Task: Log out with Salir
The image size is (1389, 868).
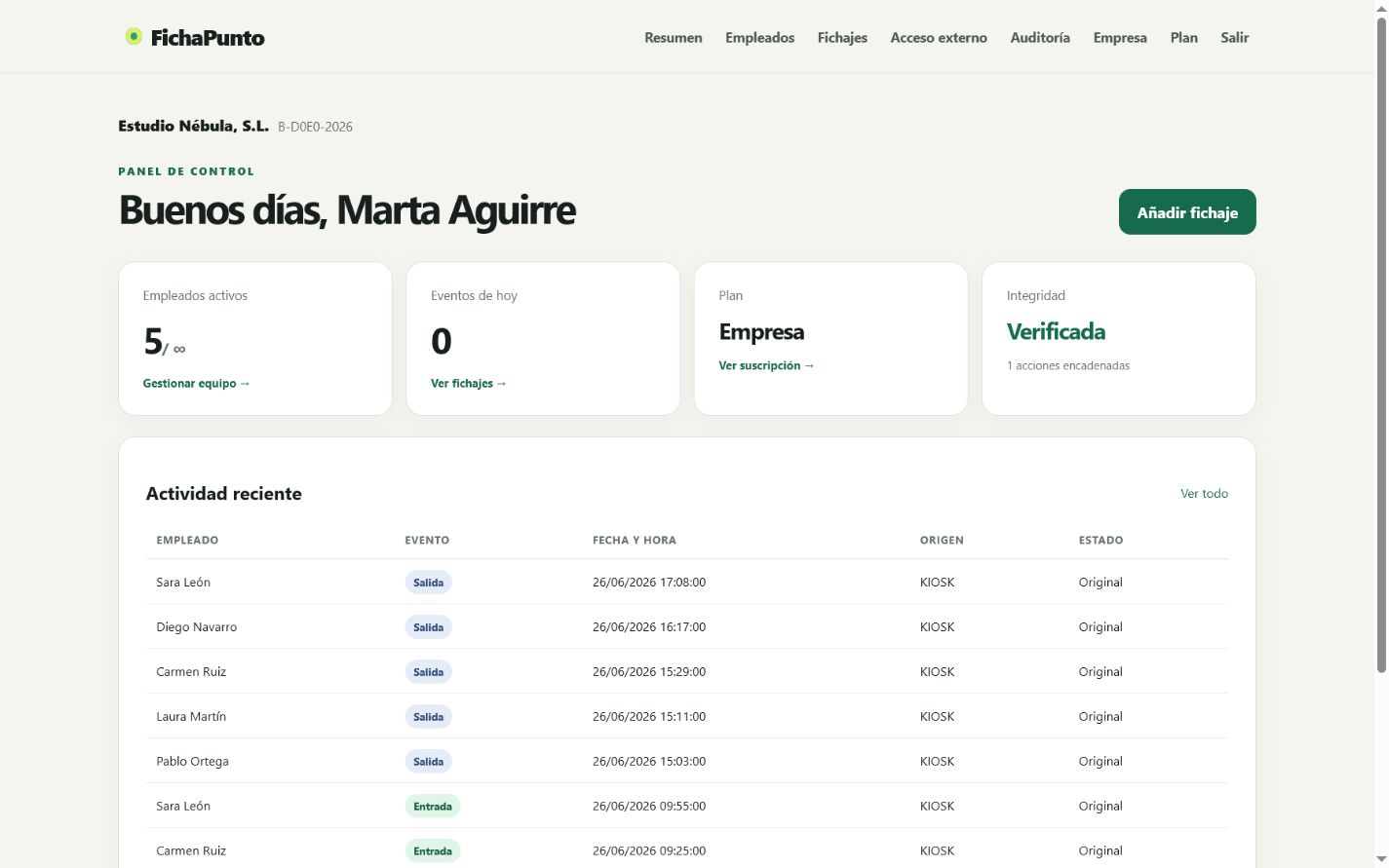Action: [1235, 38]
